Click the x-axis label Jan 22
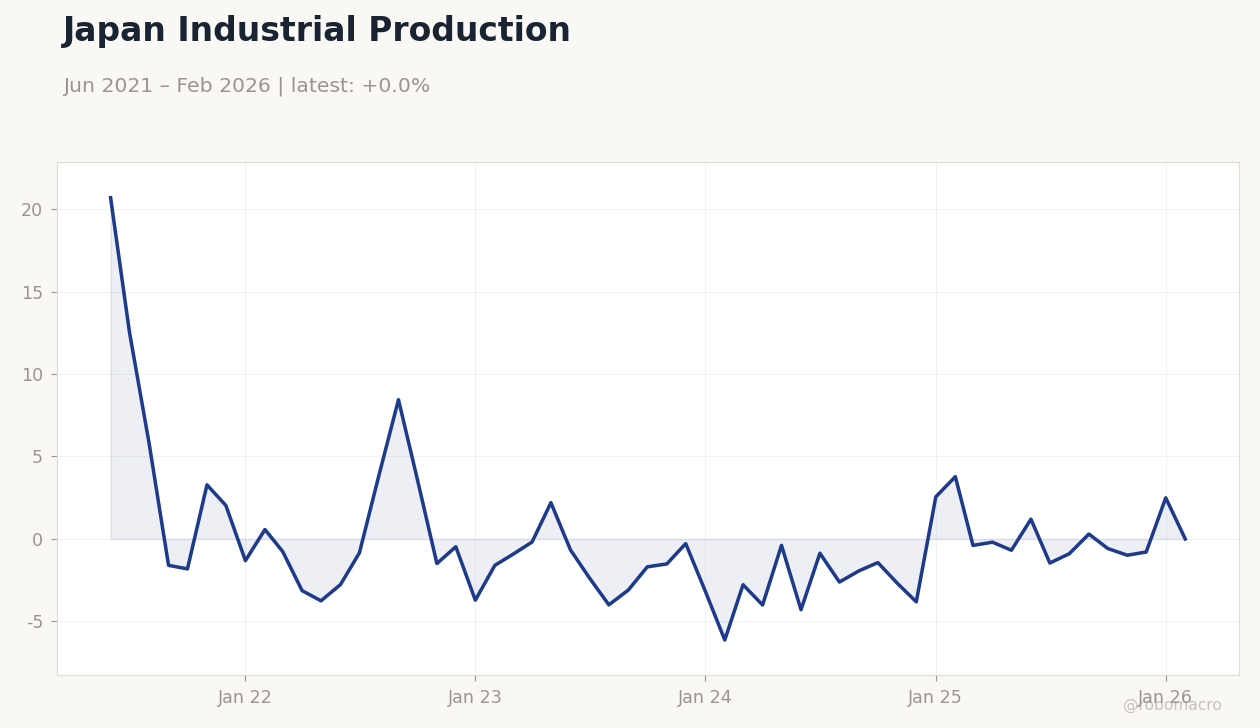The image size is (1260, 728). pyautogui.click(x=245, y=698)
